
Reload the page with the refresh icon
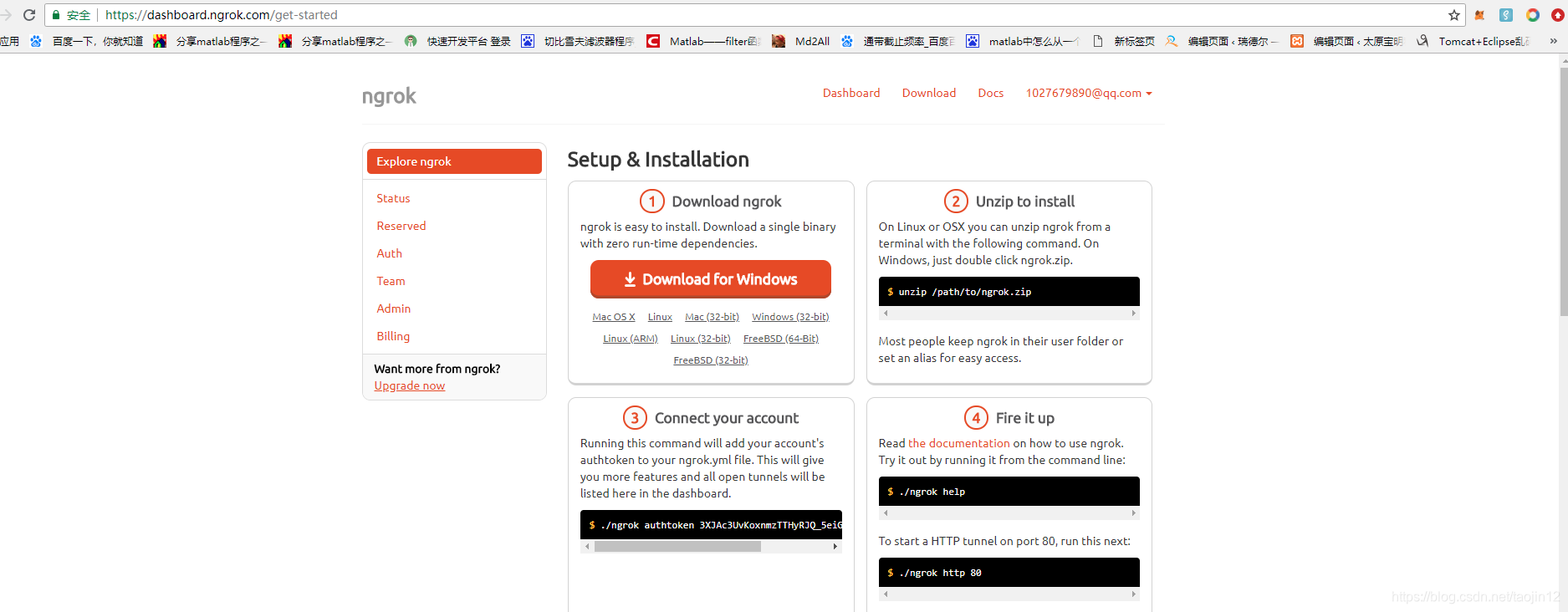pyautogui.click(x=29, y=15)
